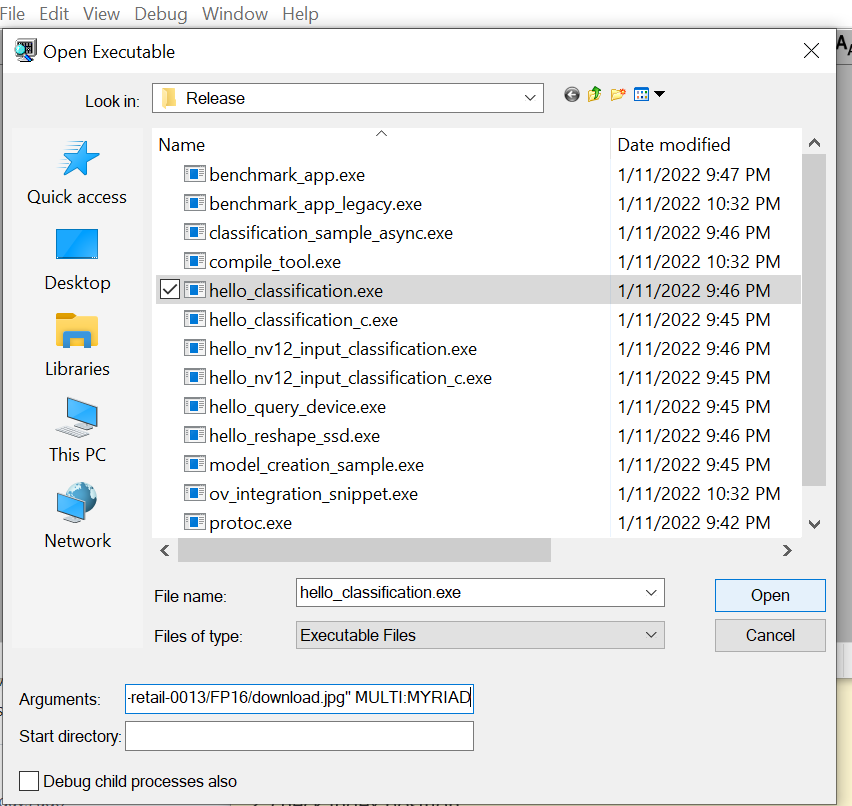
Task: Click the Open button
Action: [769, 594]
